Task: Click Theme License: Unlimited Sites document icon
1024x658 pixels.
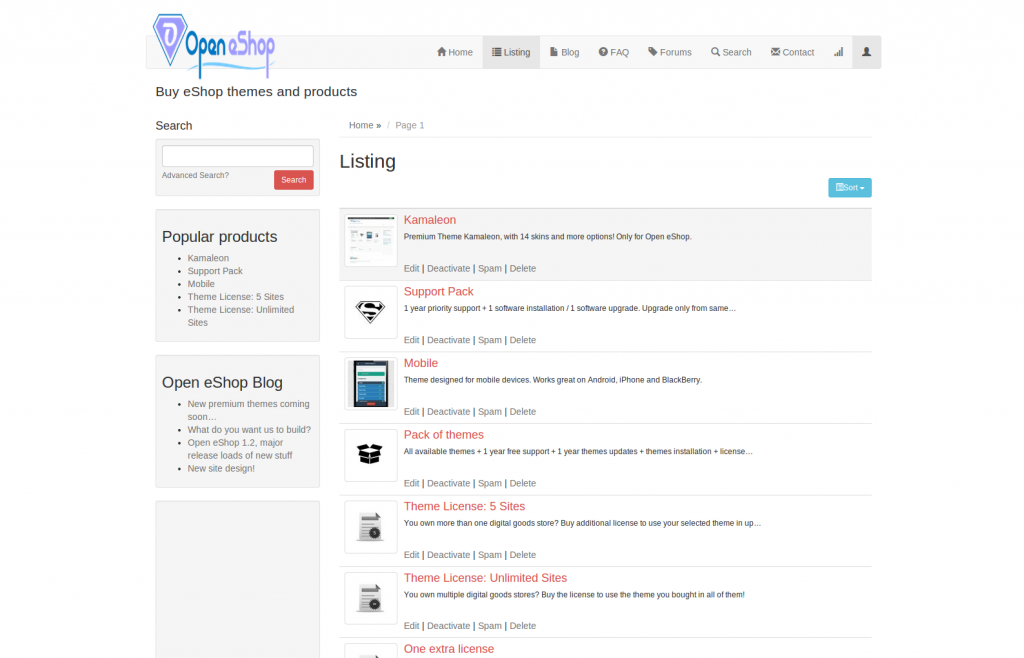Action: [371, 598]
